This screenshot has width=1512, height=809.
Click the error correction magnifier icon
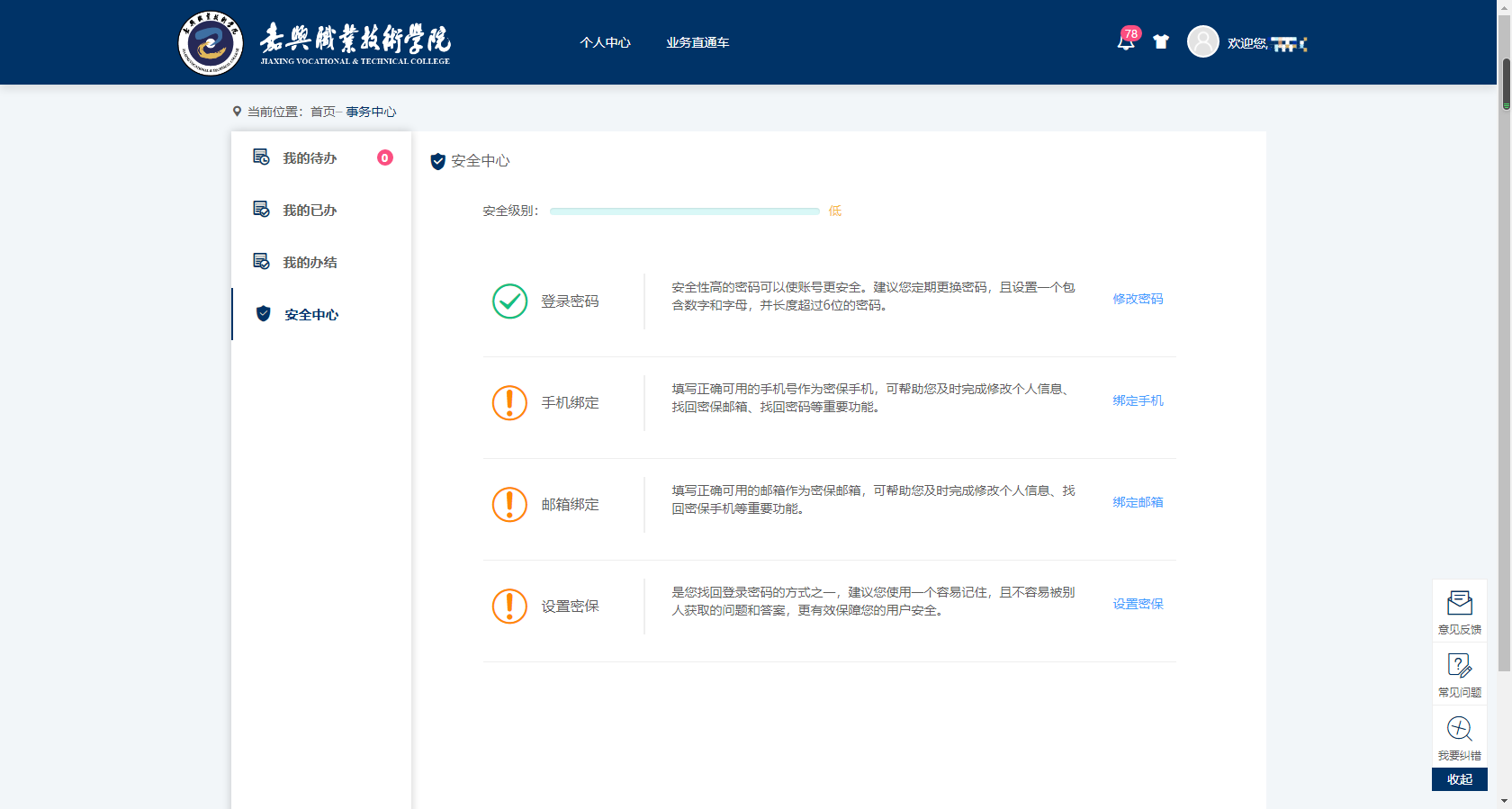click(x=1459, y=729)
